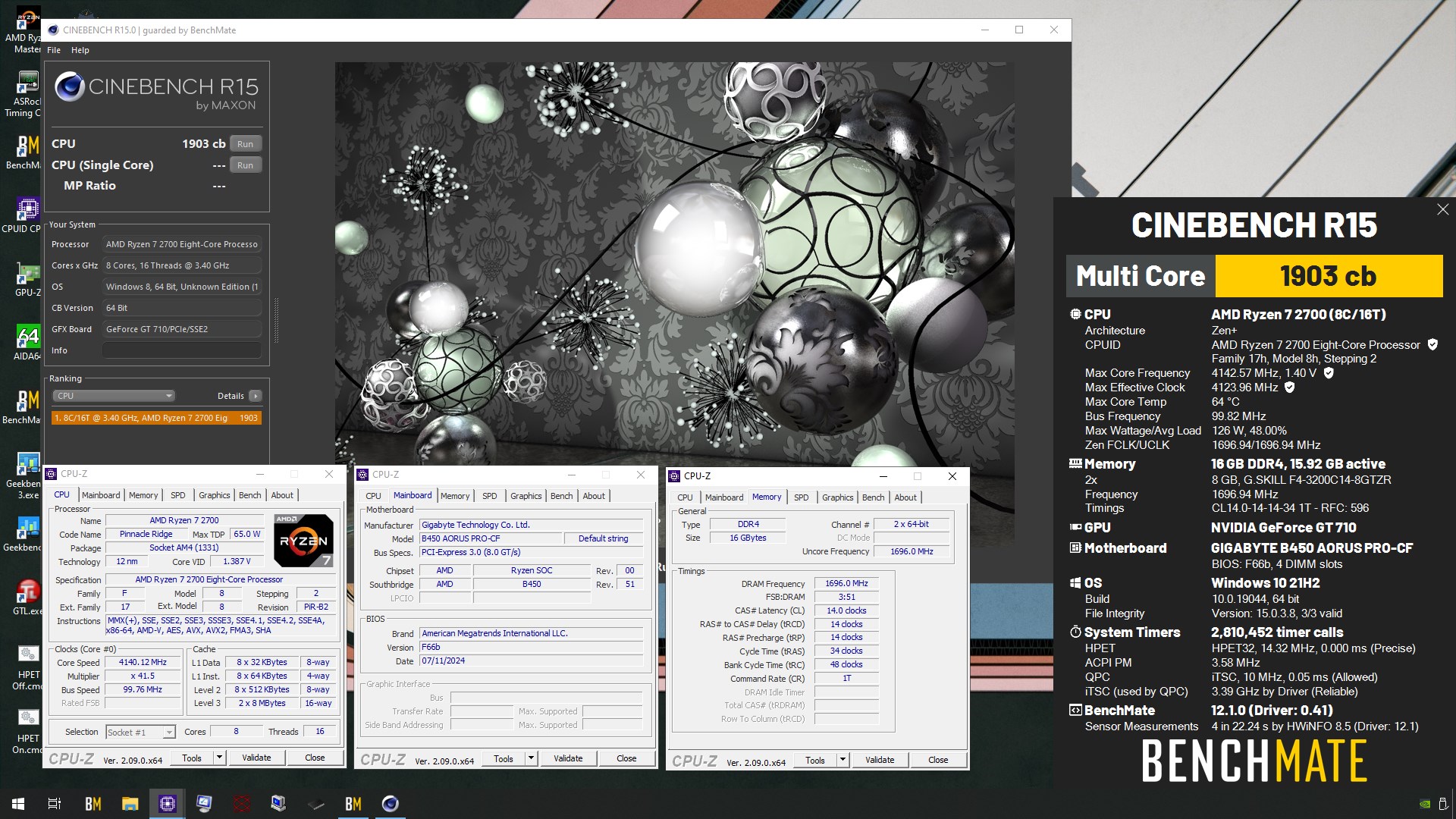Run the CPU benchmark
The height and width of the screenshot is (819, 1456).
[245, 144]
